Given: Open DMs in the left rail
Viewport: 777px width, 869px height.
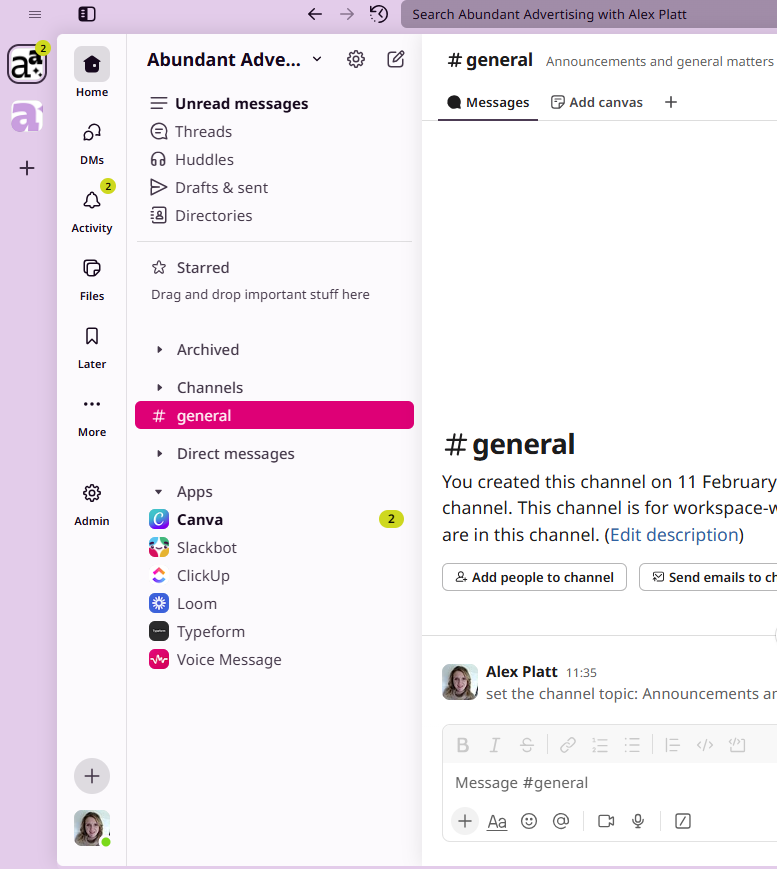Looking at the screenshot, I should [92, 144].
